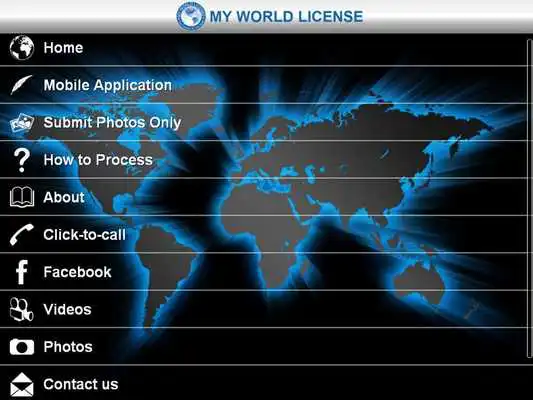The image size is (533, 400).
Task: Open the Contact us entry
Action: coord(263,383)
